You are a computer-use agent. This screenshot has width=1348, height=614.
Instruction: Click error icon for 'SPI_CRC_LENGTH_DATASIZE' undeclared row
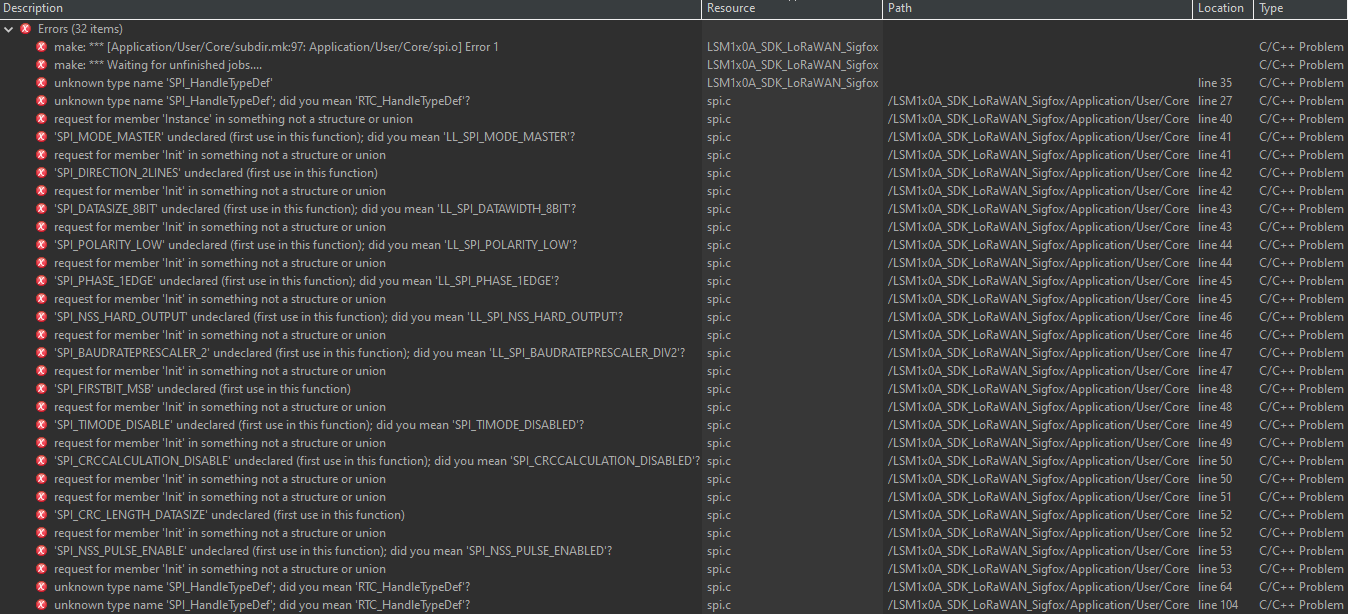pos(42,515)
